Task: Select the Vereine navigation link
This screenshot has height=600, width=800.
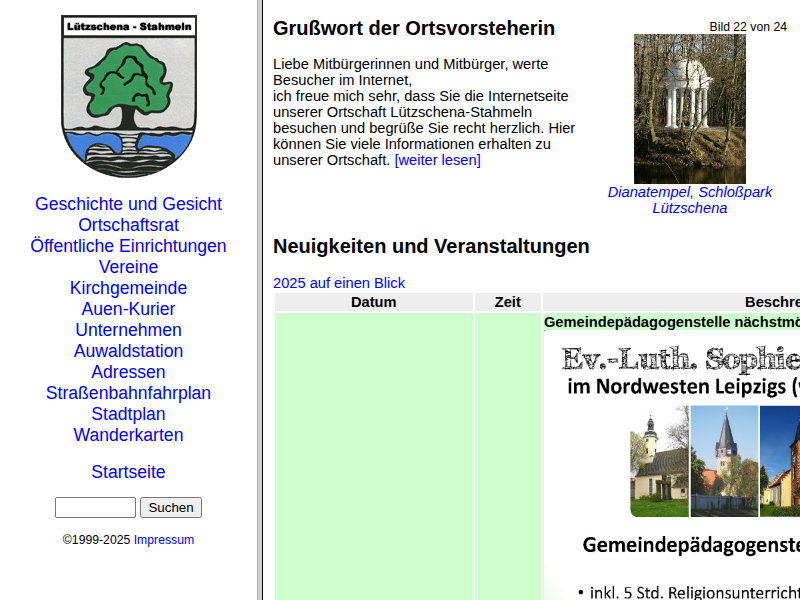Action: point(128,267)
